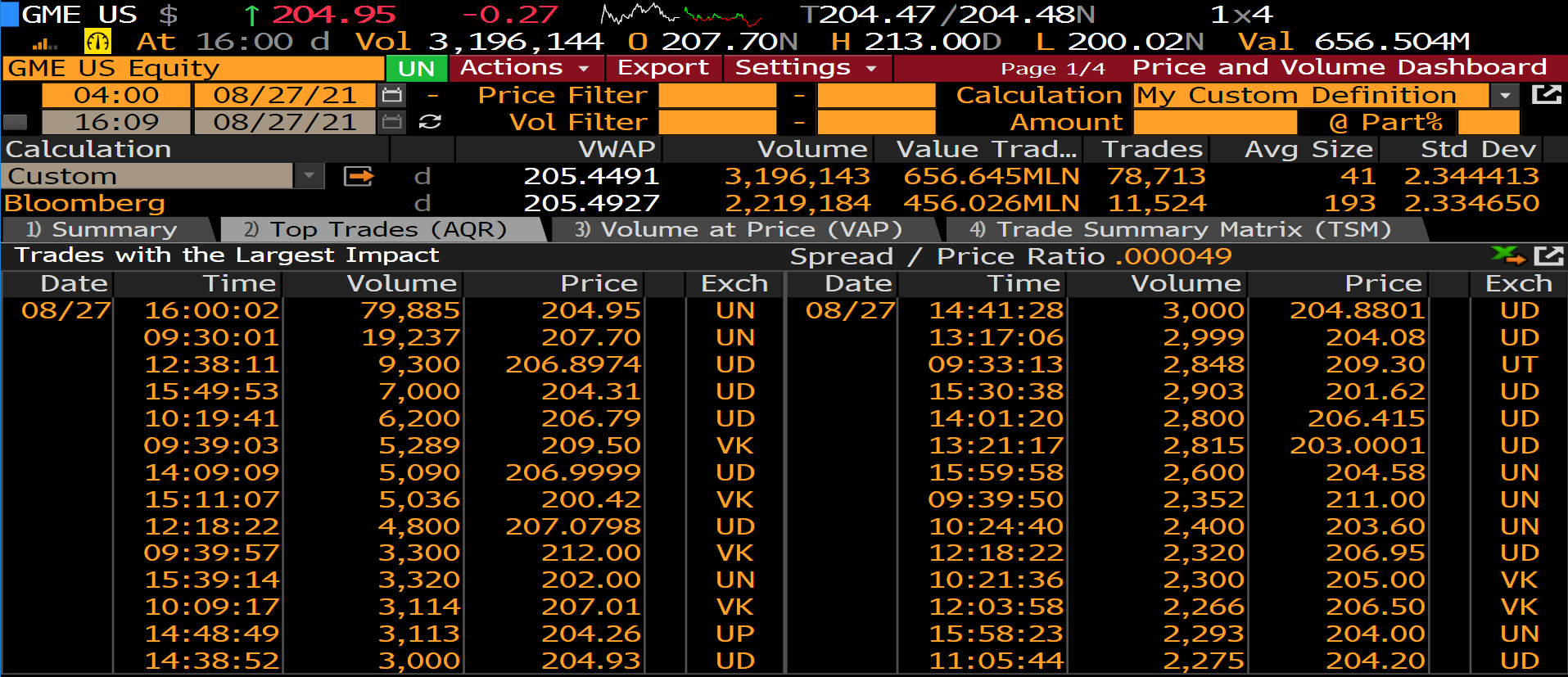Image resolution: width=1568 pixels, height=677 pixels.
Task: Select the 16:00:02 trade of 79,885 shares
Action: point(392,310)
